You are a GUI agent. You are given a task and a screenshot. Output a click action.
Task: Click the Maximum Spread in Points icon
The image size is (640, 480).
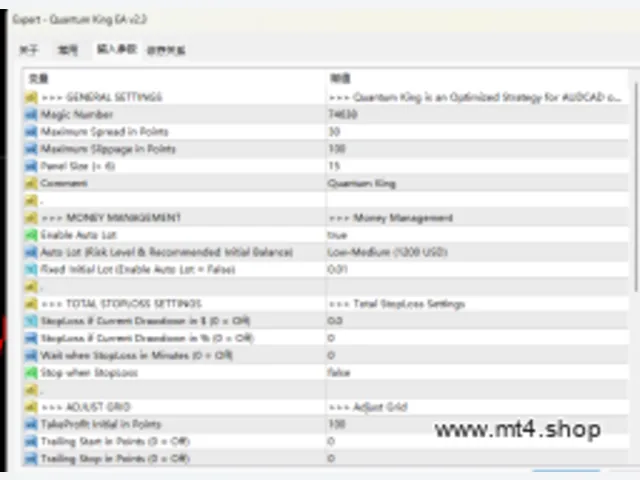point(31,131)
